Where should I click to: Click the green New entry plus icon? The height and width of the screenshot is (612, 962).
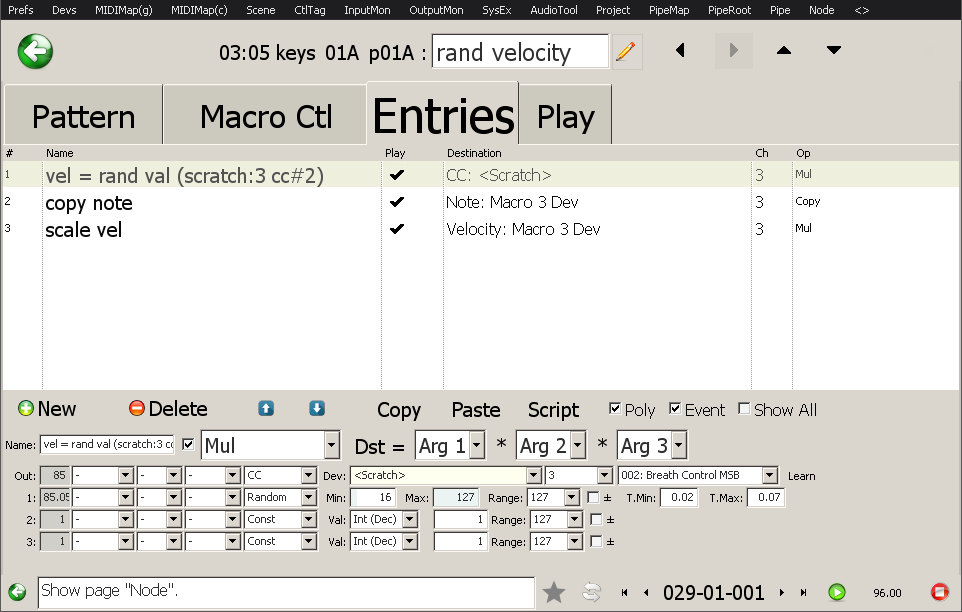[x=26, y=409]
